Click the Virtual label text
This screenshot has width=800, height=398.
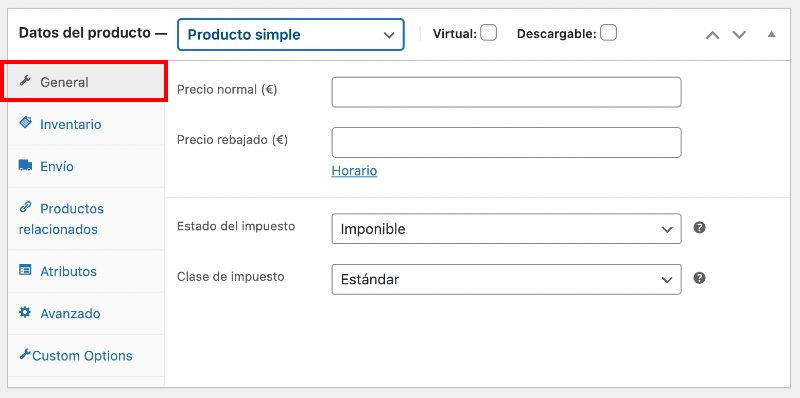(455, 34)
